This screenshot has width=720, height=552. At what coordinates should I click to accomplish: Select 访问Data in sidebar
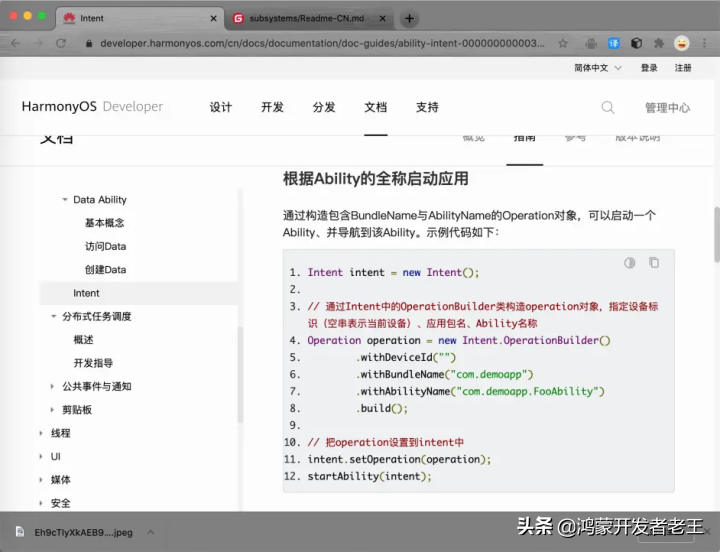(106, 246)
